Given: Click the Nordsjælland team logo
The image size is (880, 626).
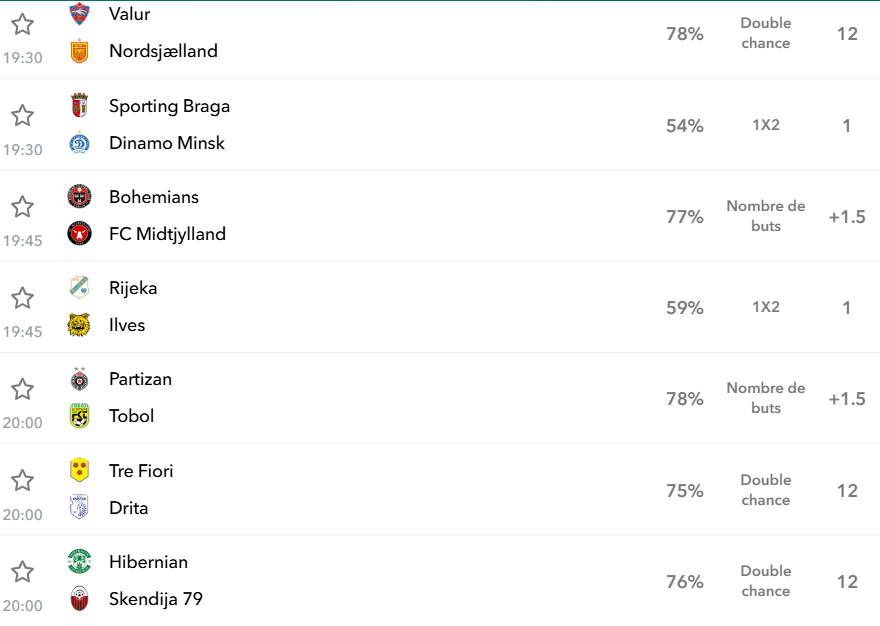Looking at the screenshot, I should (79, 51).
